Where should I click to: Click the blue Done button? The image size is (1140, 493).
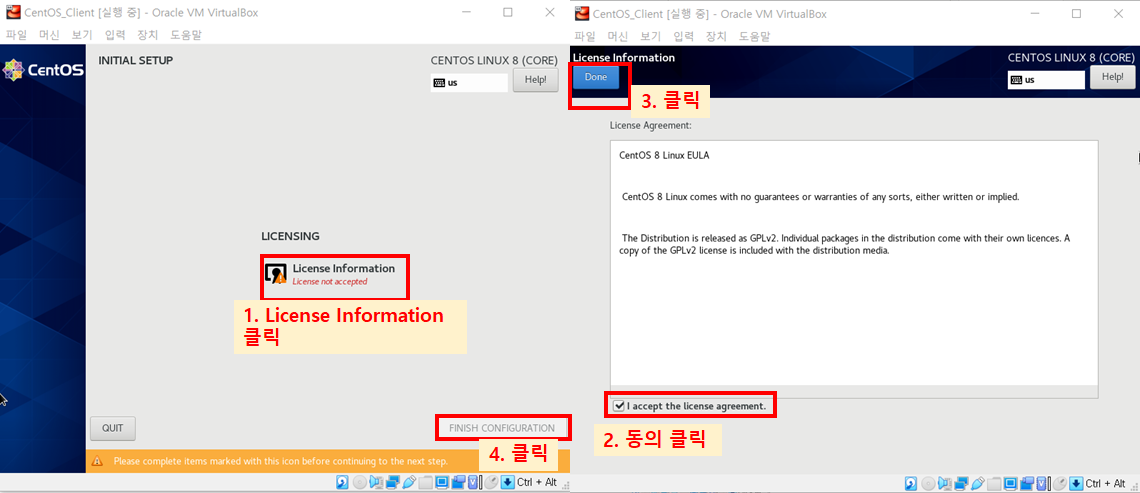(x=595, y=77)
